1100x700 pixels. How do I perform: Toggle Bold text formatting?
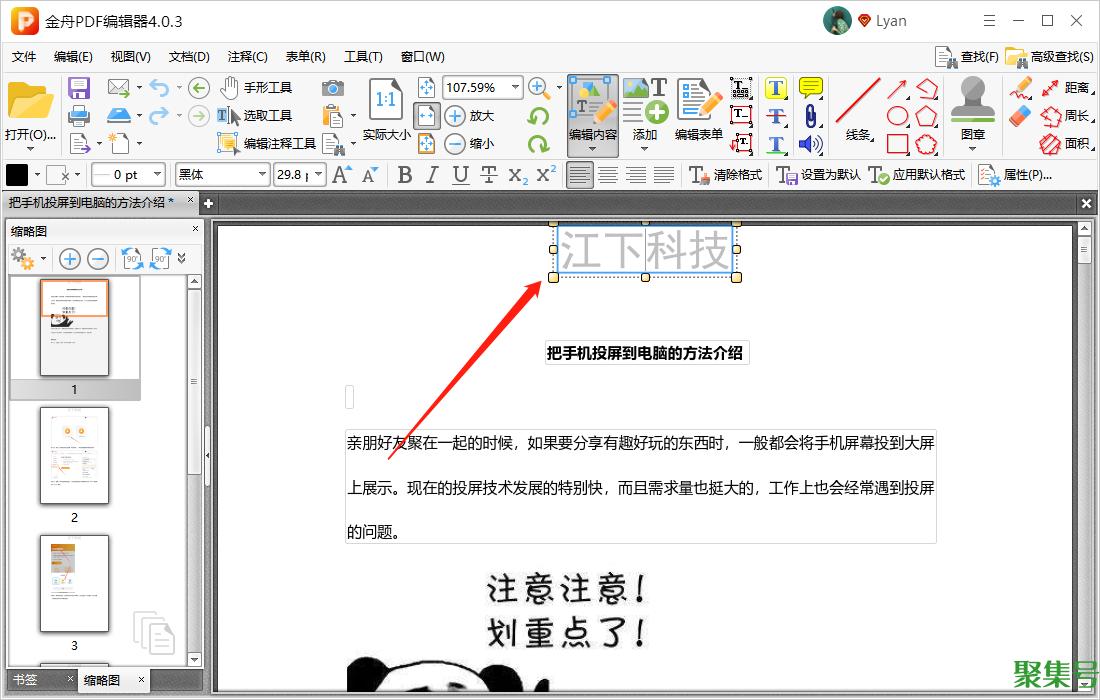(x=405, y=175)
